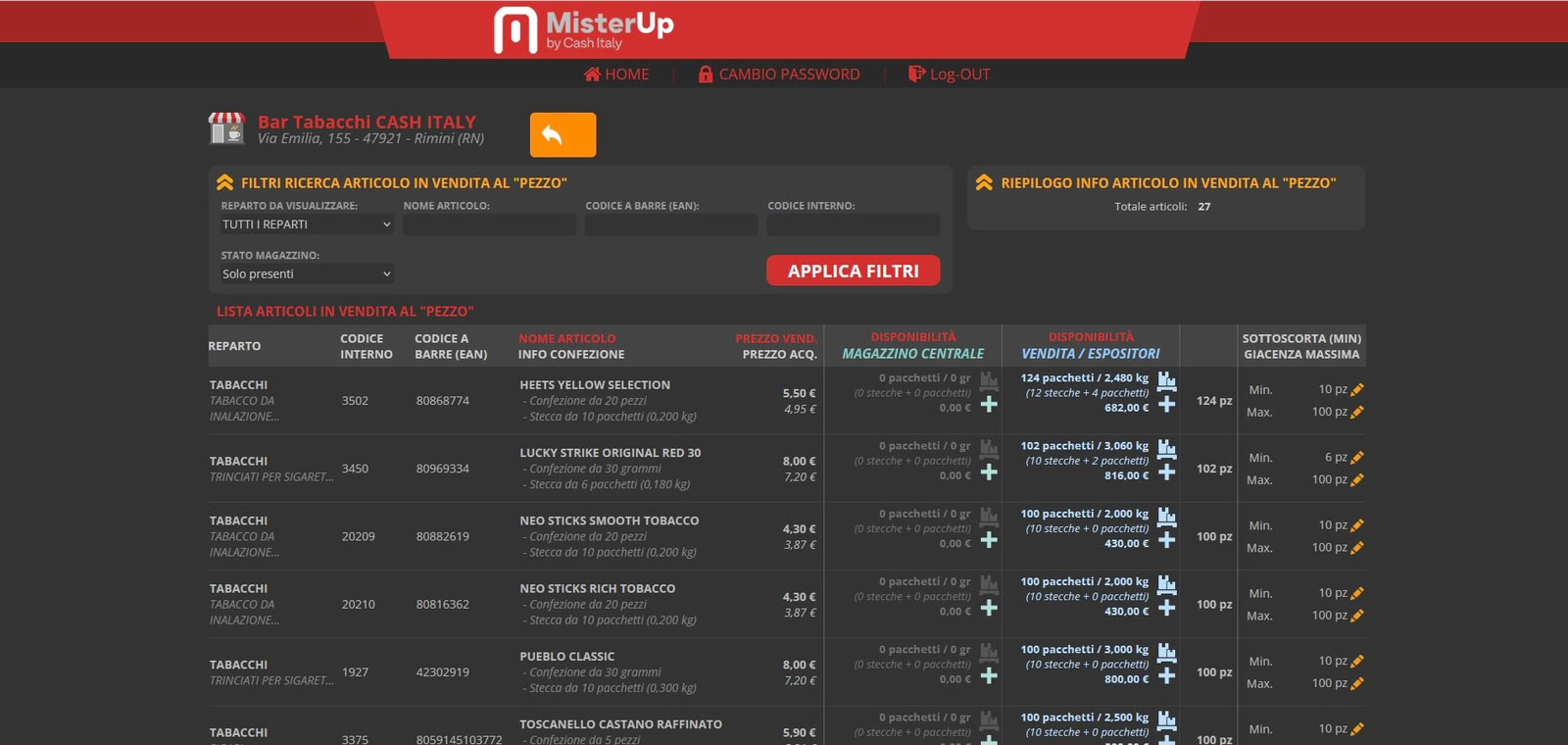Viewport: 1568px width, 745px height.
Task: Edit maximum stock for Lucky Strike Original Red
Action: pos(1357,480)
